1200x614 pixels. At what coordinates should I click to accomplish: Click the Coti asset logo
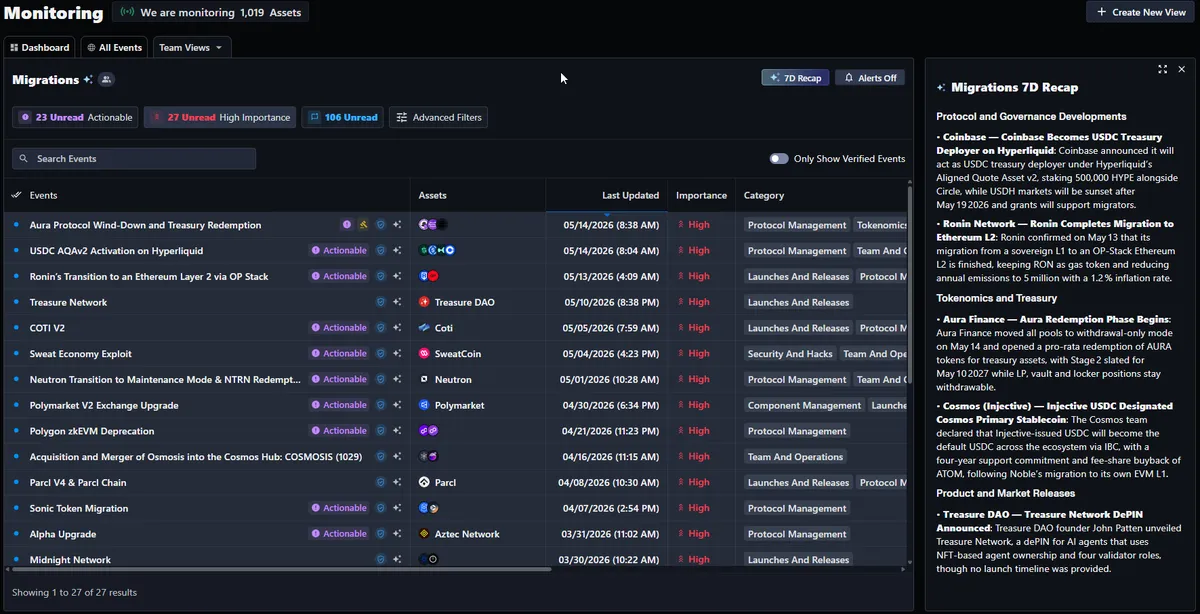point(424,328)
